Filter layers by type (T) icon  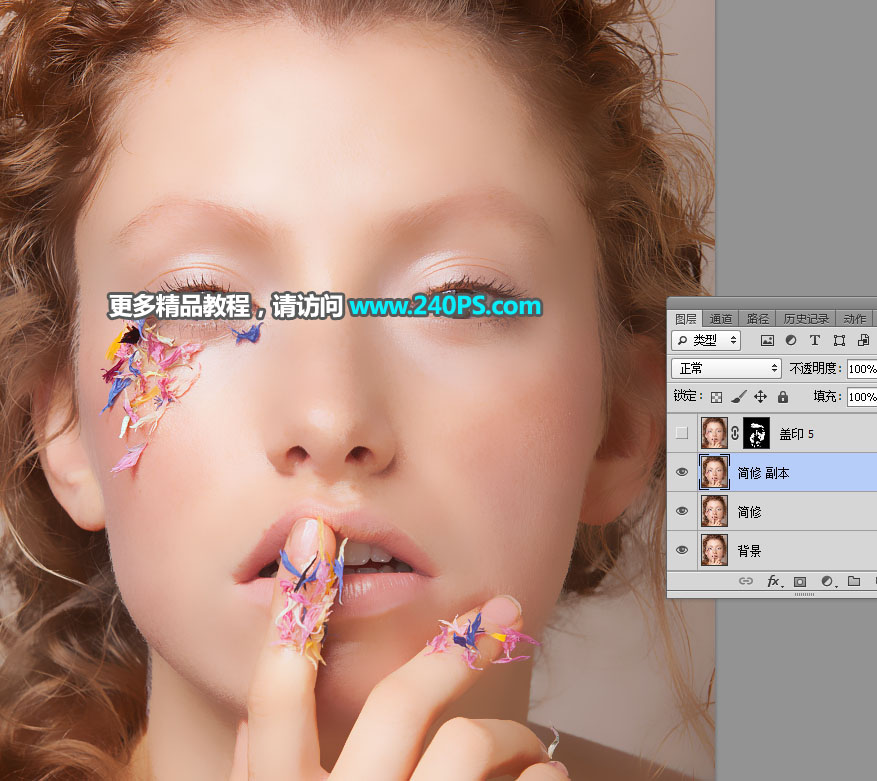pos(815,340)
